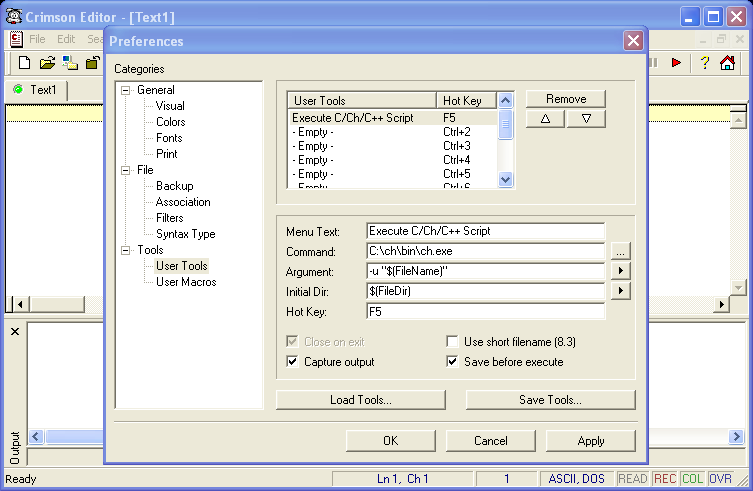Select Syntax Type in categories tree
Image resolution: width=753 pixels, height=491 pixels.
click(185, 234)
